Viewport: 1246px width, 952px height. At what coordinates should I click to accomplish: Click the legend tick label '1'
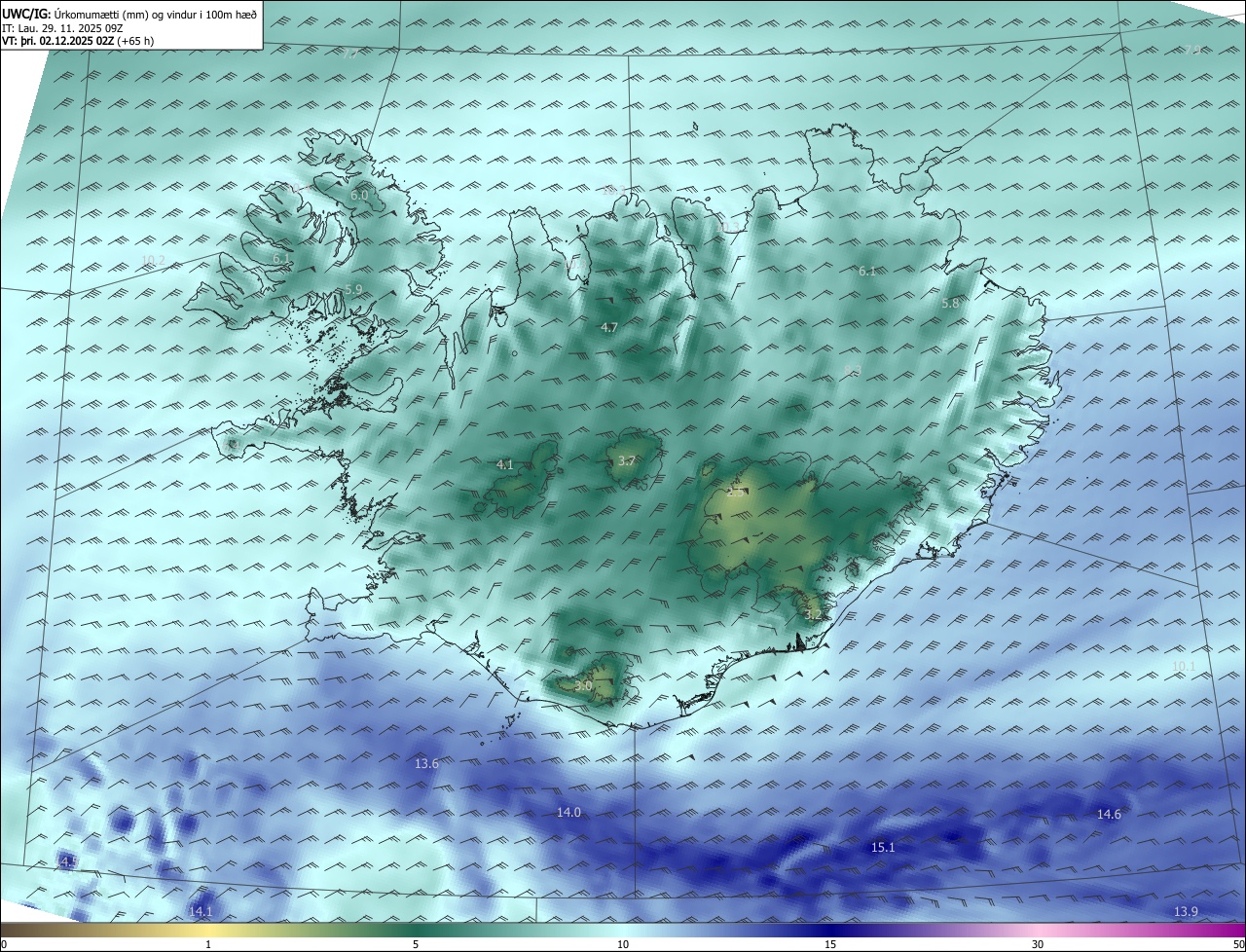click(x=208, y=944)
